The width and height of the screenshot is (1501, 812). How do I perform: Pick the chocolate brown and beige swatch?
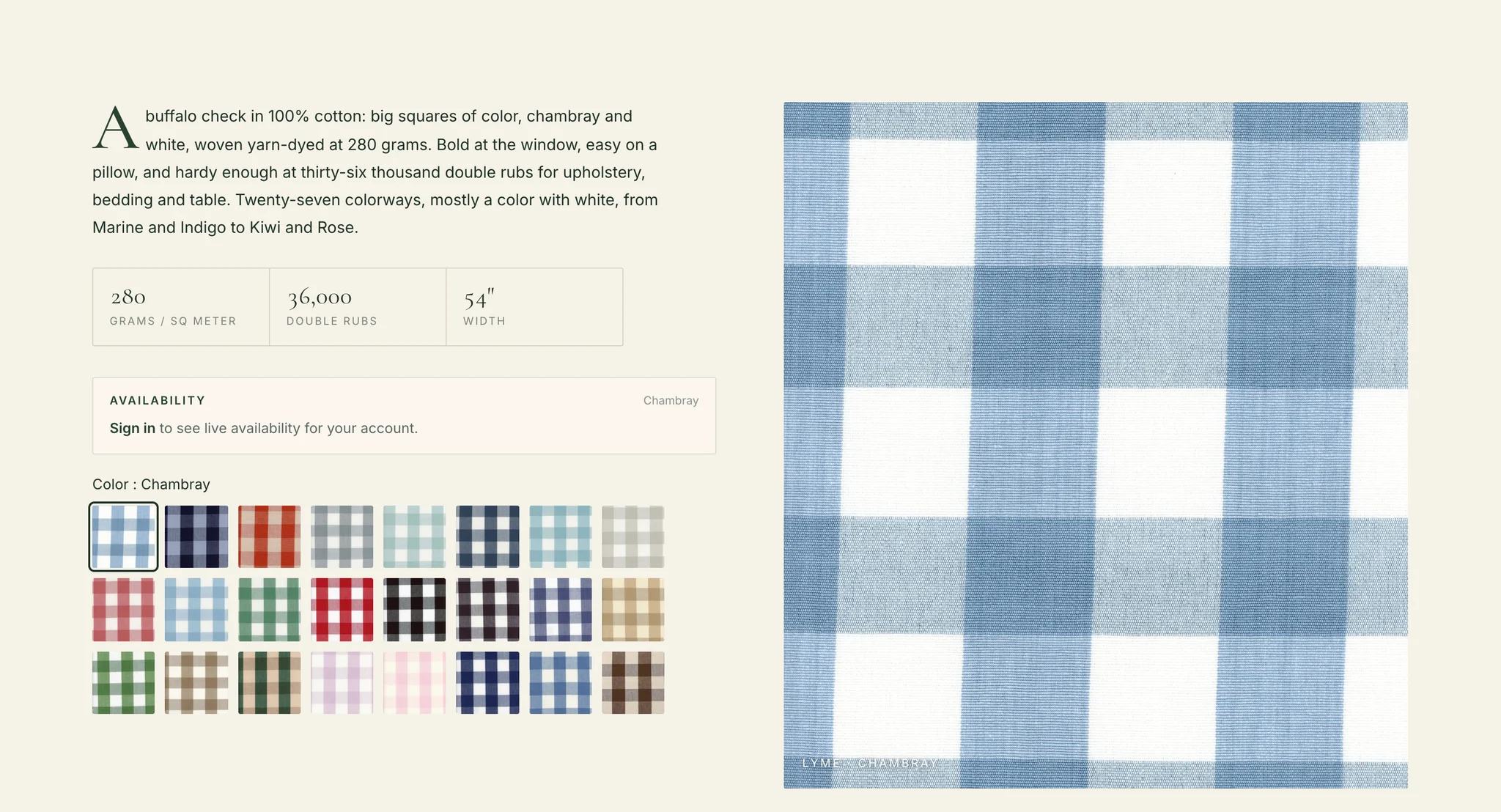pyautogui.click(x=633, y=682)
